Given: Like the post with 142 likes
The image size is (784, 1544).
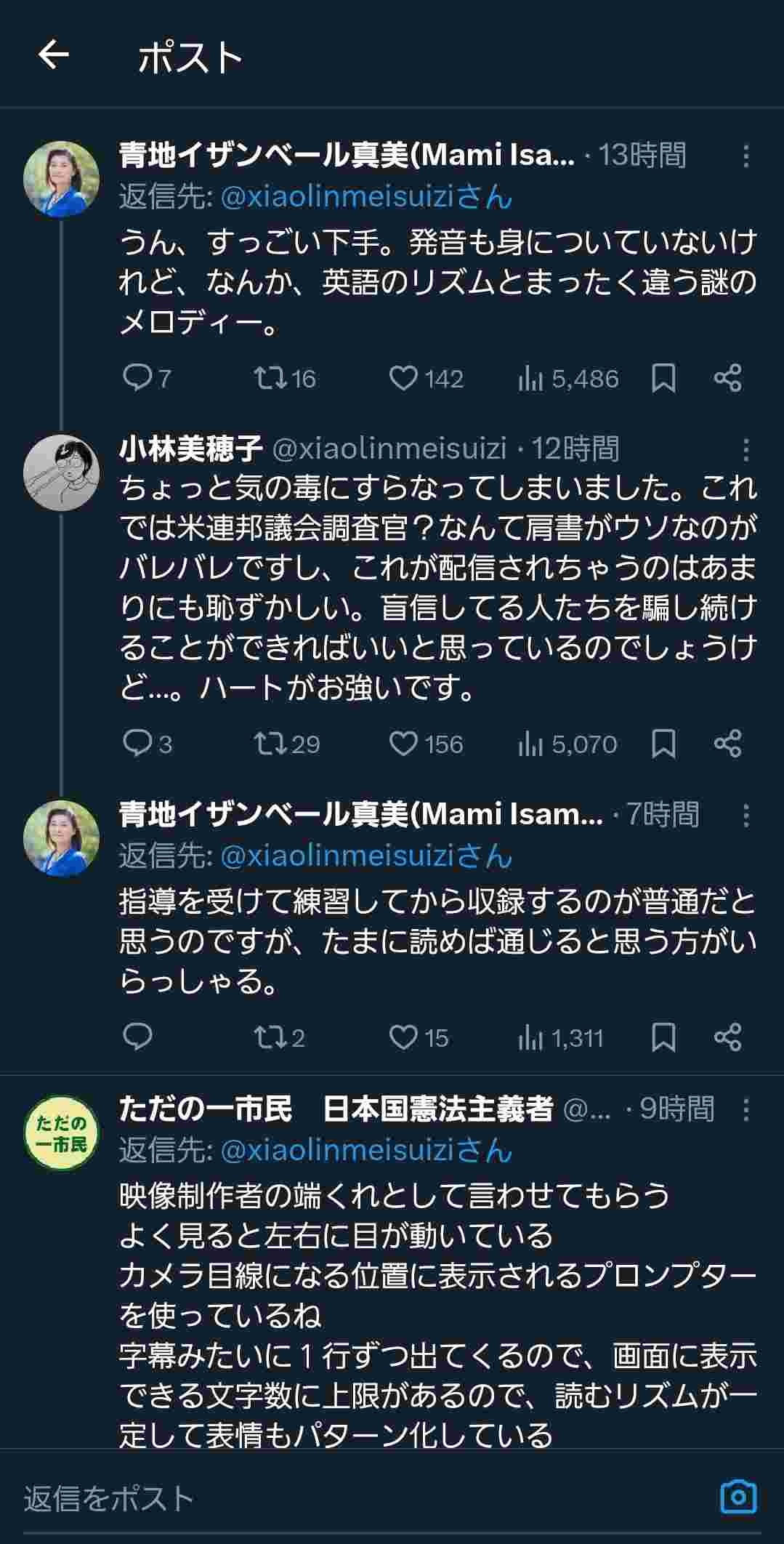Looking at the screenshot, I should (x=403, y=378).
